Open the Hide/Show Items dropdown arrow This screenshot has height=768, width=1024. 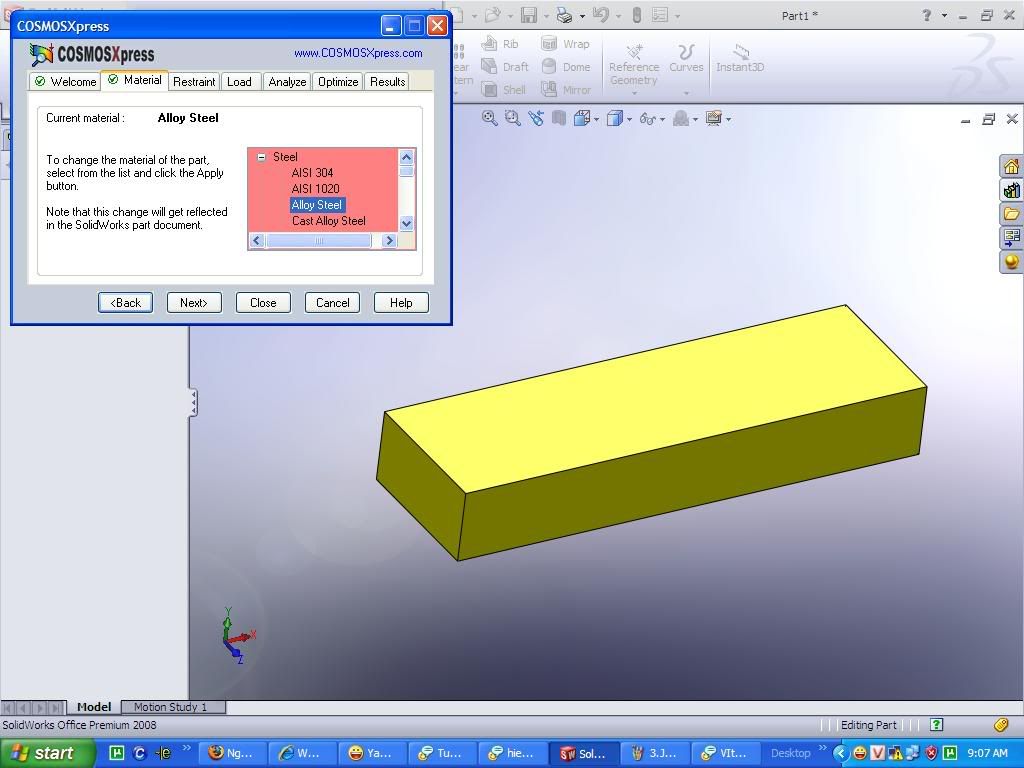coord(663,119)
